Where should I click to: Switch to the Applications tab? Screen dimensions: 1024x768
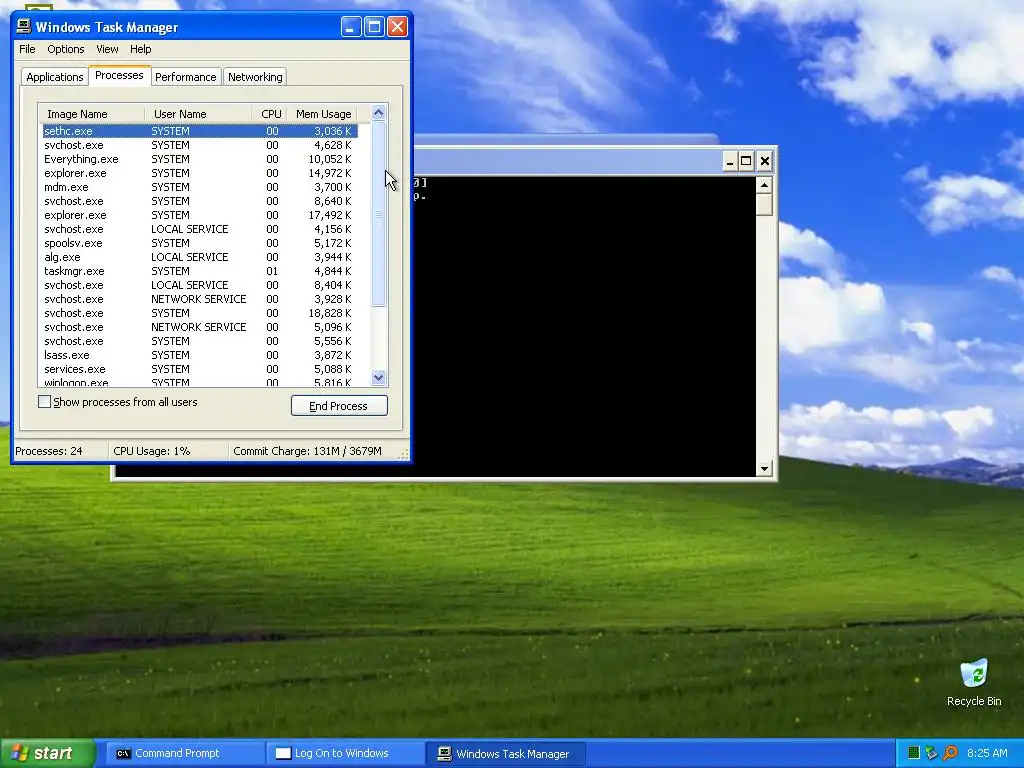point(55,76)
